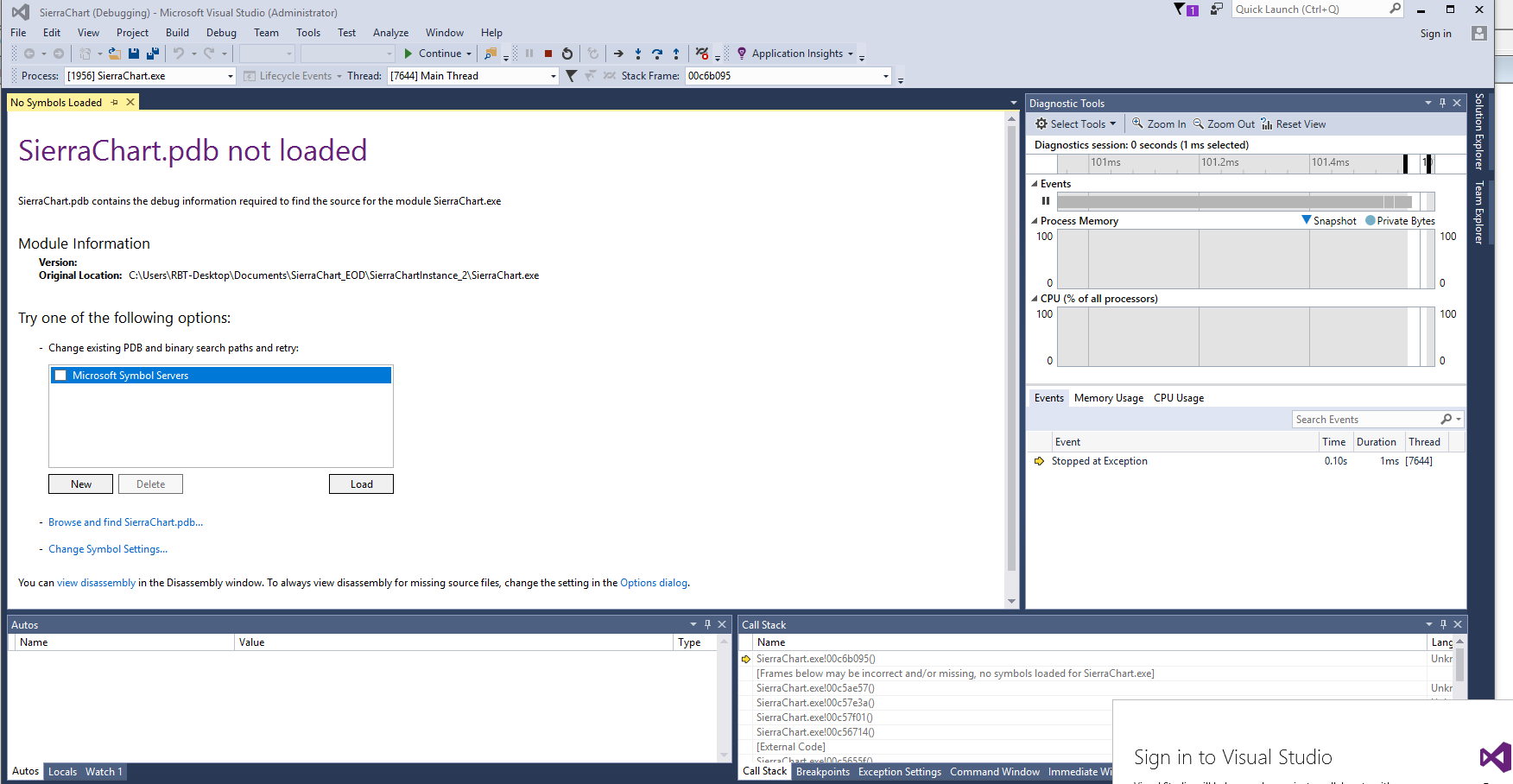Open the Select Tools dropdown
1513x784 pixels.
pos(1076,124)
